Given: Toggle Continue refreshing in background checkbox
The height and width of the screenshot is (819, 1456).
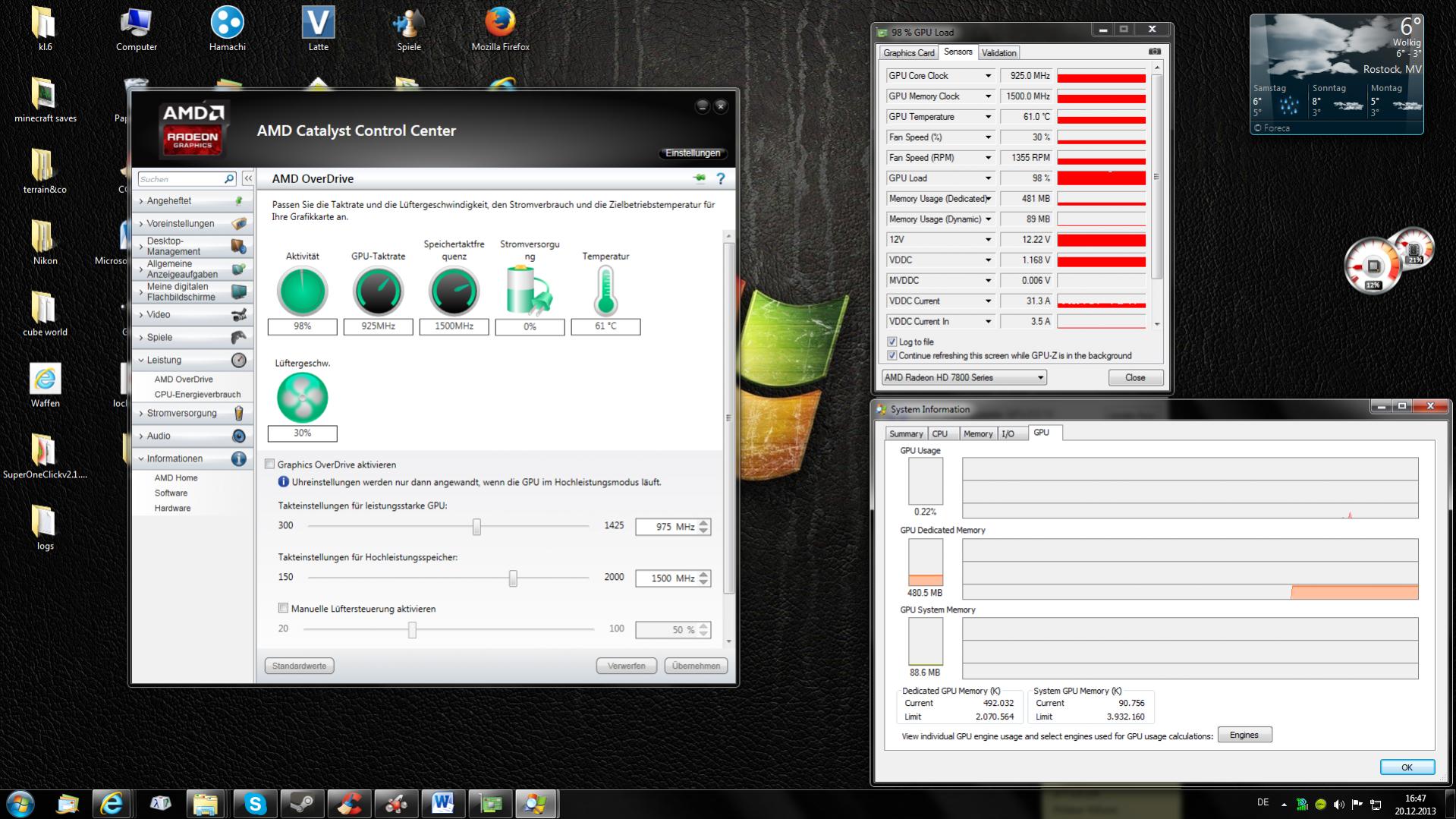Looking at the screenshot, I should click(892, 355).
